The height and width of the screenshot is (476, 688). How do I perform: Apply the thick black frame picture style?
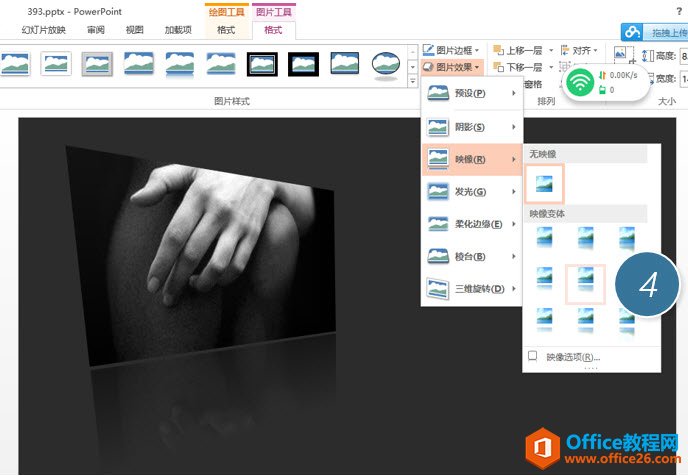tap(304, 65)
